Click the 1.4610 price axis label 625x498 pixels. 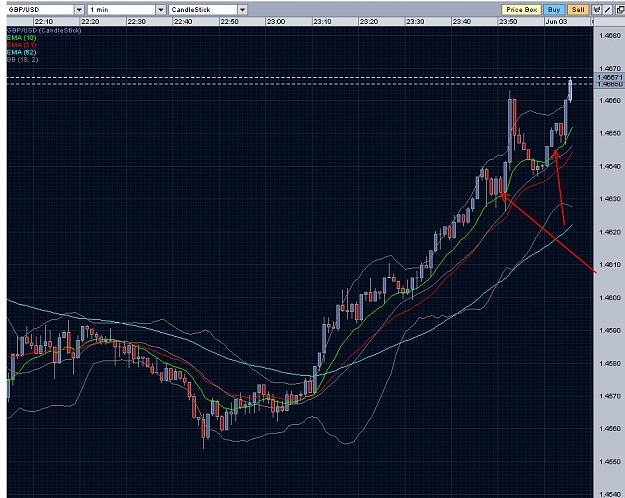610,264
